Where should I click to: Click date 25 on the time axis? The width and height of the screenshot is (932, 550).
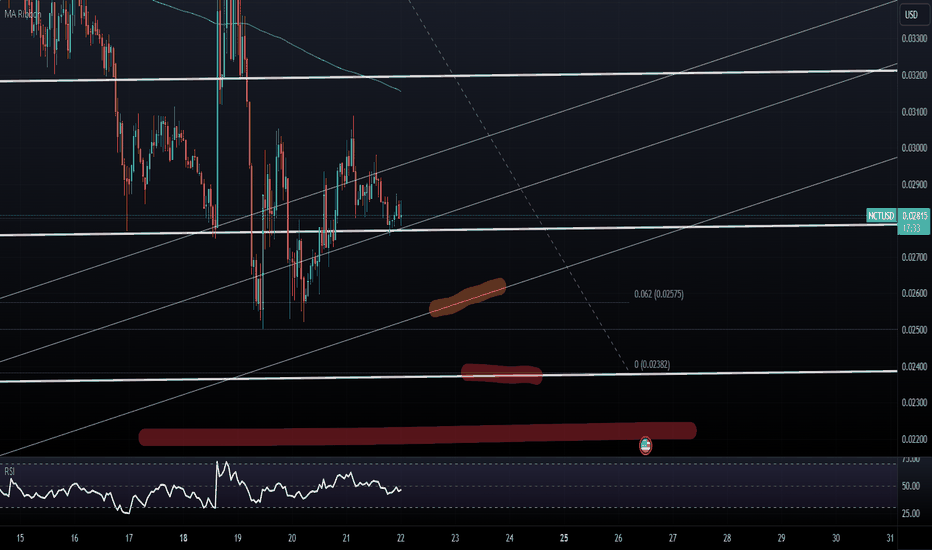564,538
